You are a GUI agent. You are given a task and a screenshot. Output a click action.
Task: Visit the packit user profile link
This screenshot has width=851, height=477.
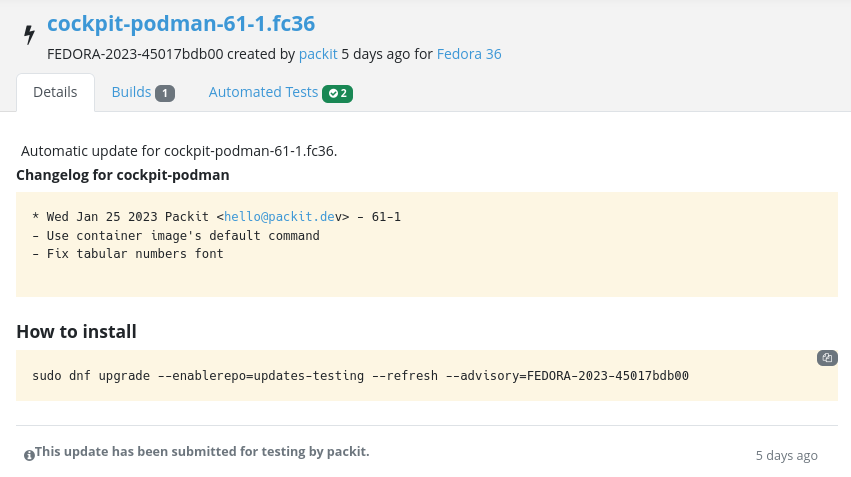pyautogui.click(x=318, y=54)
